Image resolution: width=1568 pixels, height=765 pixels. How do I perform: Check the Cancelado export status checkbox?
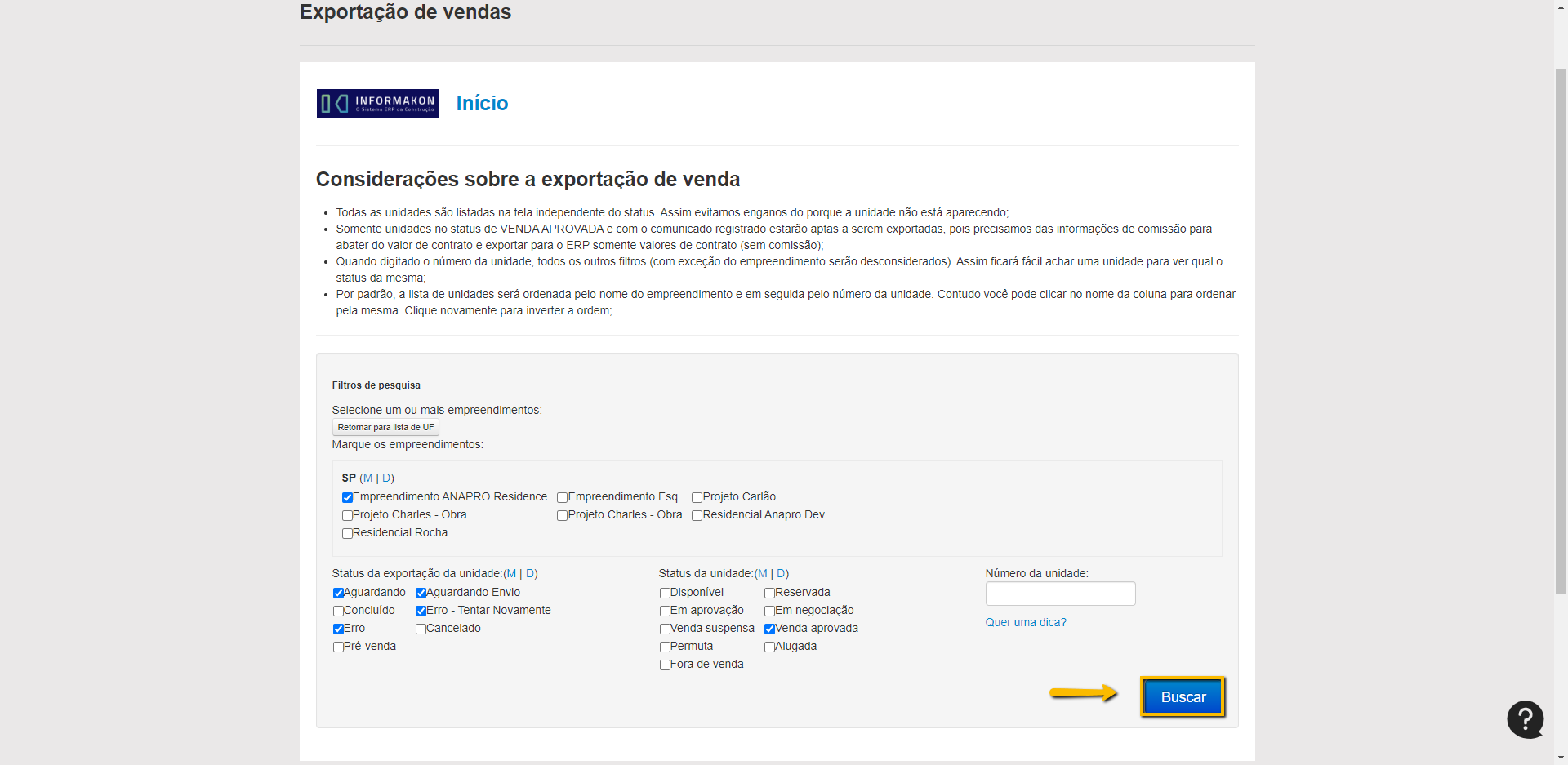pos(421,629)
